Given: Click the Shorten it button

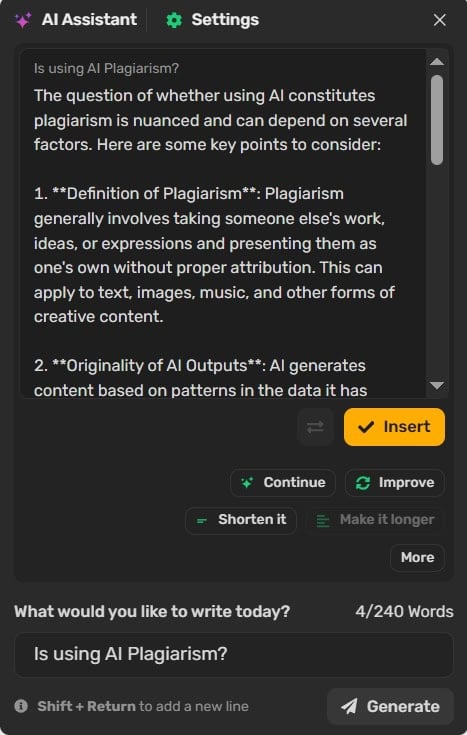Looking at the screenshot, I should pyautogui.click(x=241, y=520).
